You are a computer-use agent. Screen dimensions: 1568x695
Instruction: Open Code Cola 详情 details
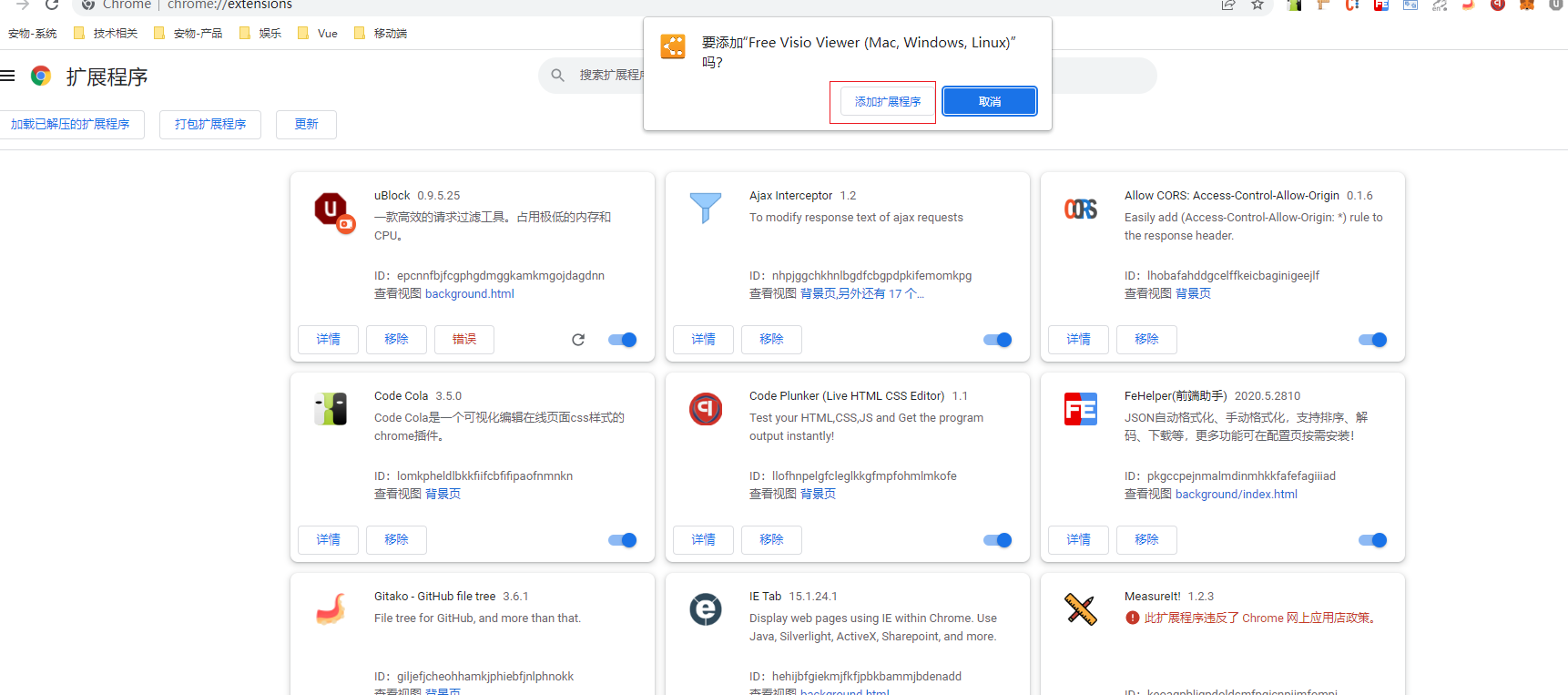point(329,540)
